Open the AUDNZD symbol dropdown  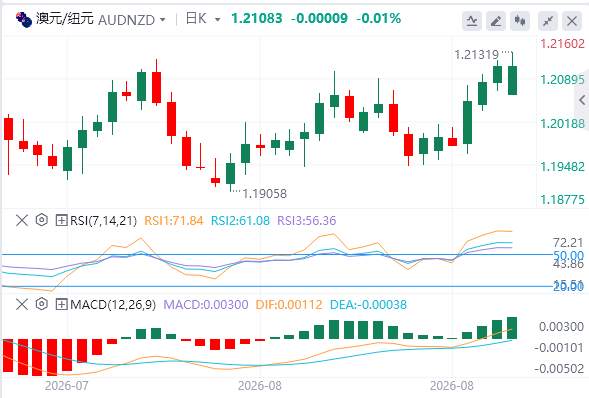[x=163, y=20]
